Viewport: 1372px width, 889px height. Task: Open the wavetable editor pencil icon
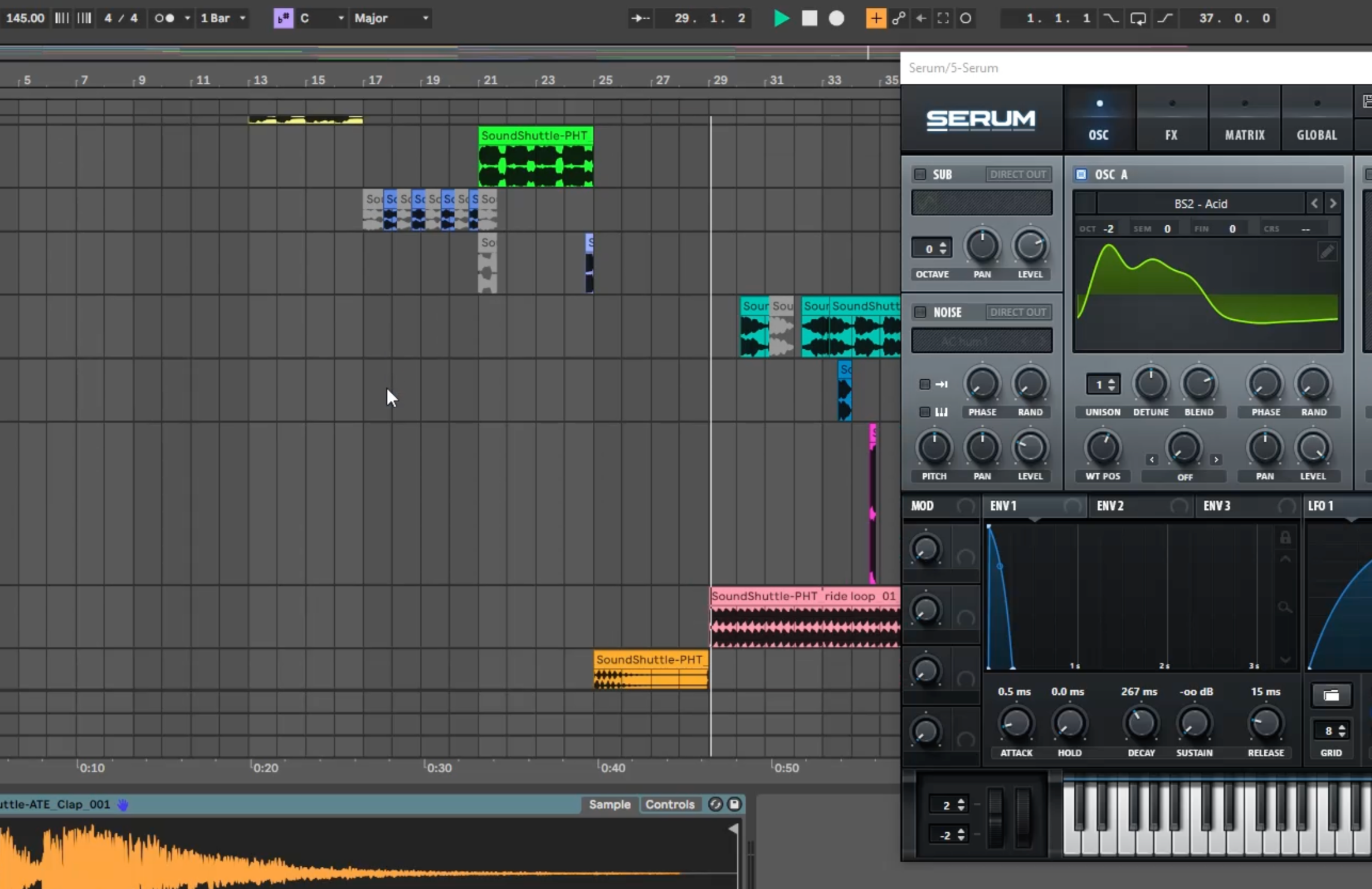1327,252
